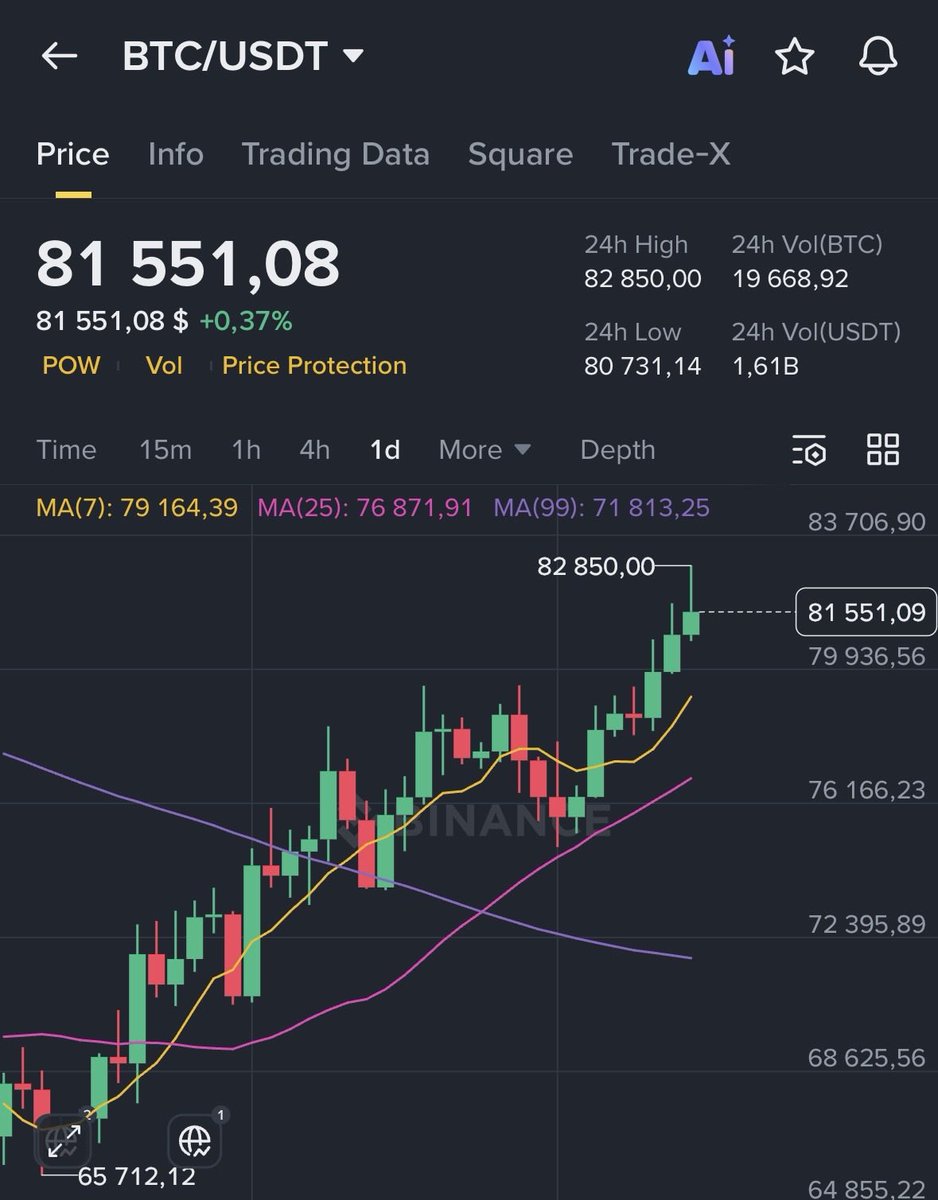Tap the current price marker 81 551,09
Viewport: 938px width, 1200px height.
pos(866,612)
